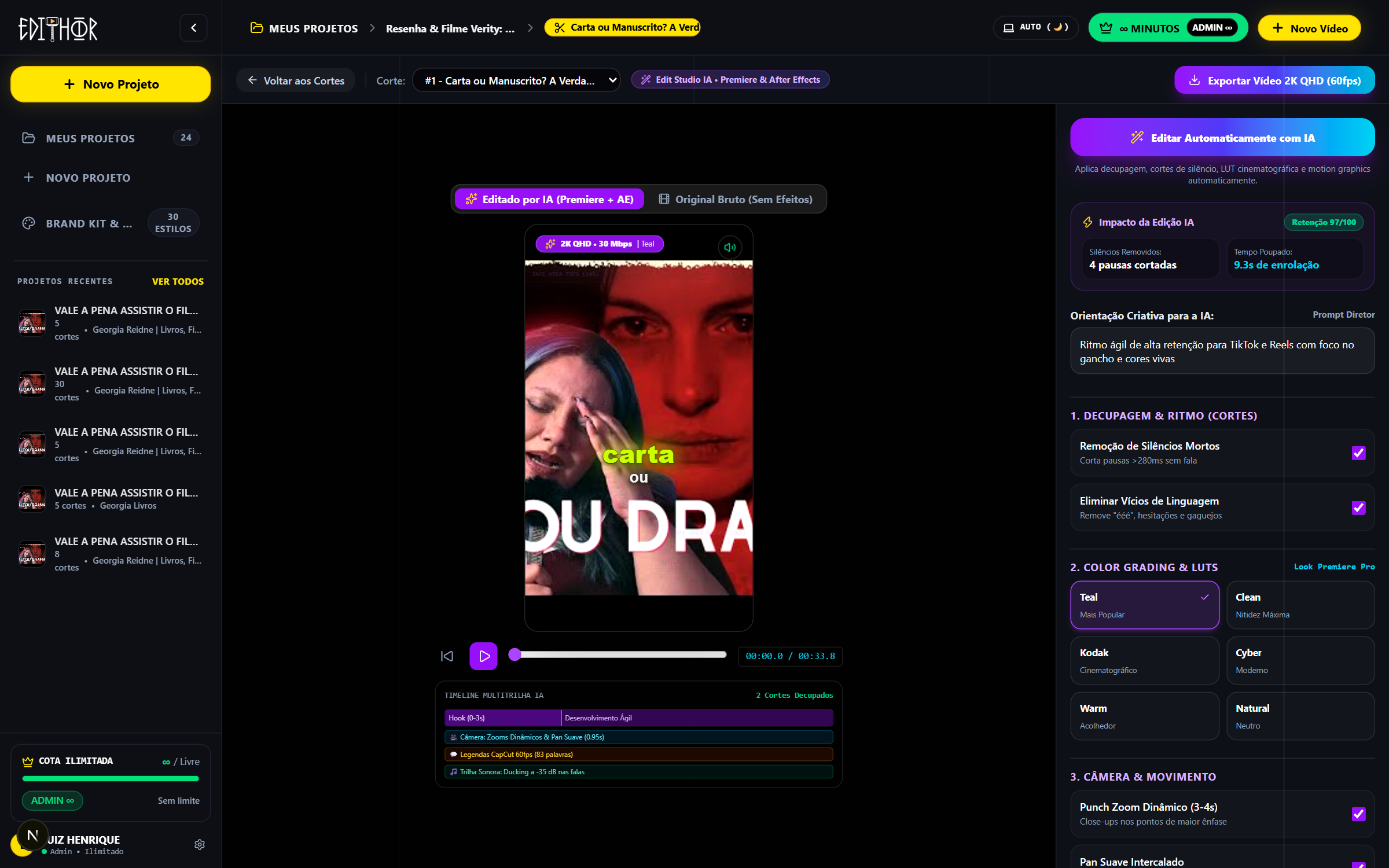Click Exportar Vídeo 2K QHD (60fps)
Image resolution: width=1389 pixels, height=868 pixels.
point(1274,80)
